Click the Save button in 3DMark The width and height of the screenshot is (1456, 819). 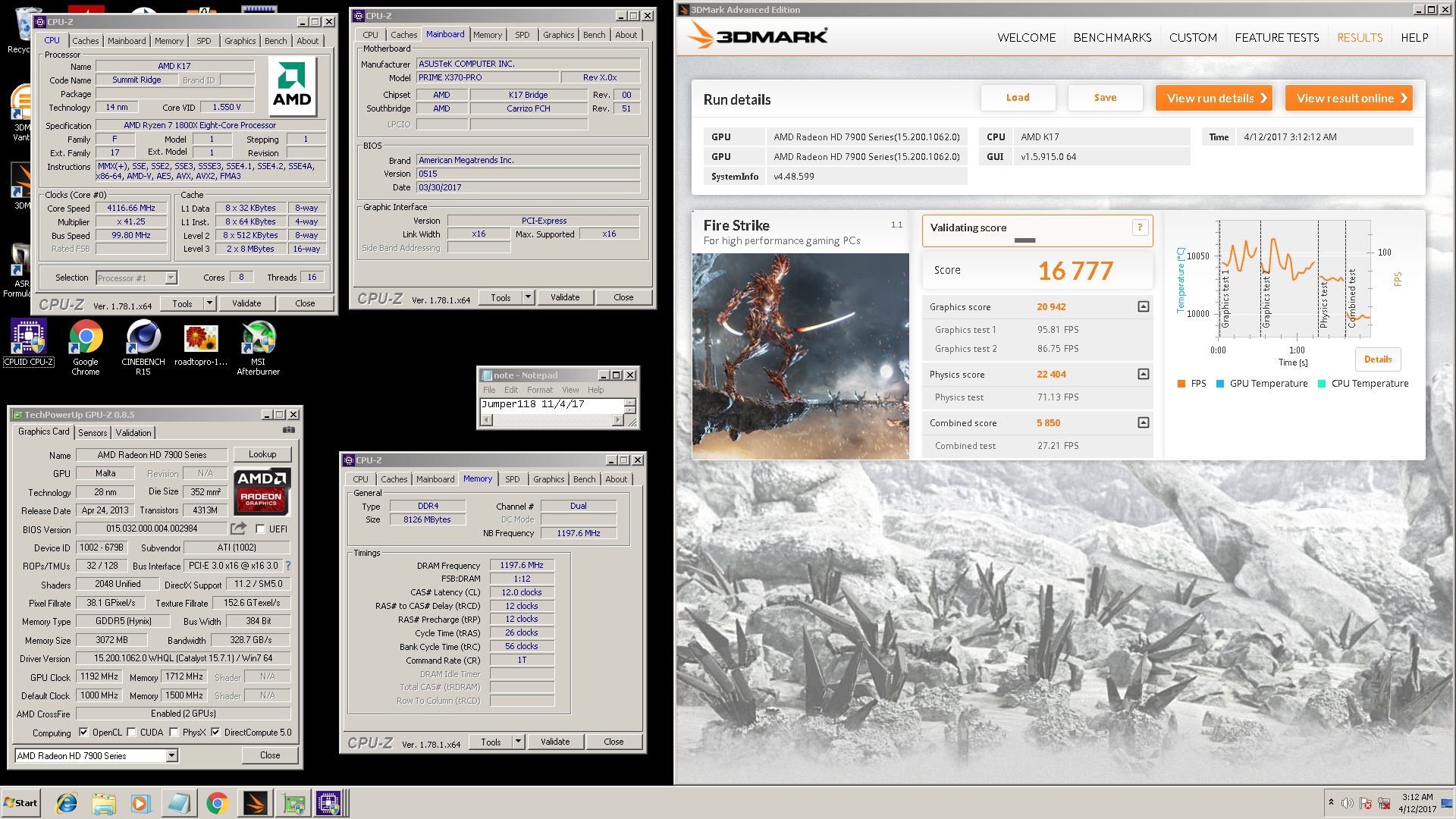[x=1105, y=98]
